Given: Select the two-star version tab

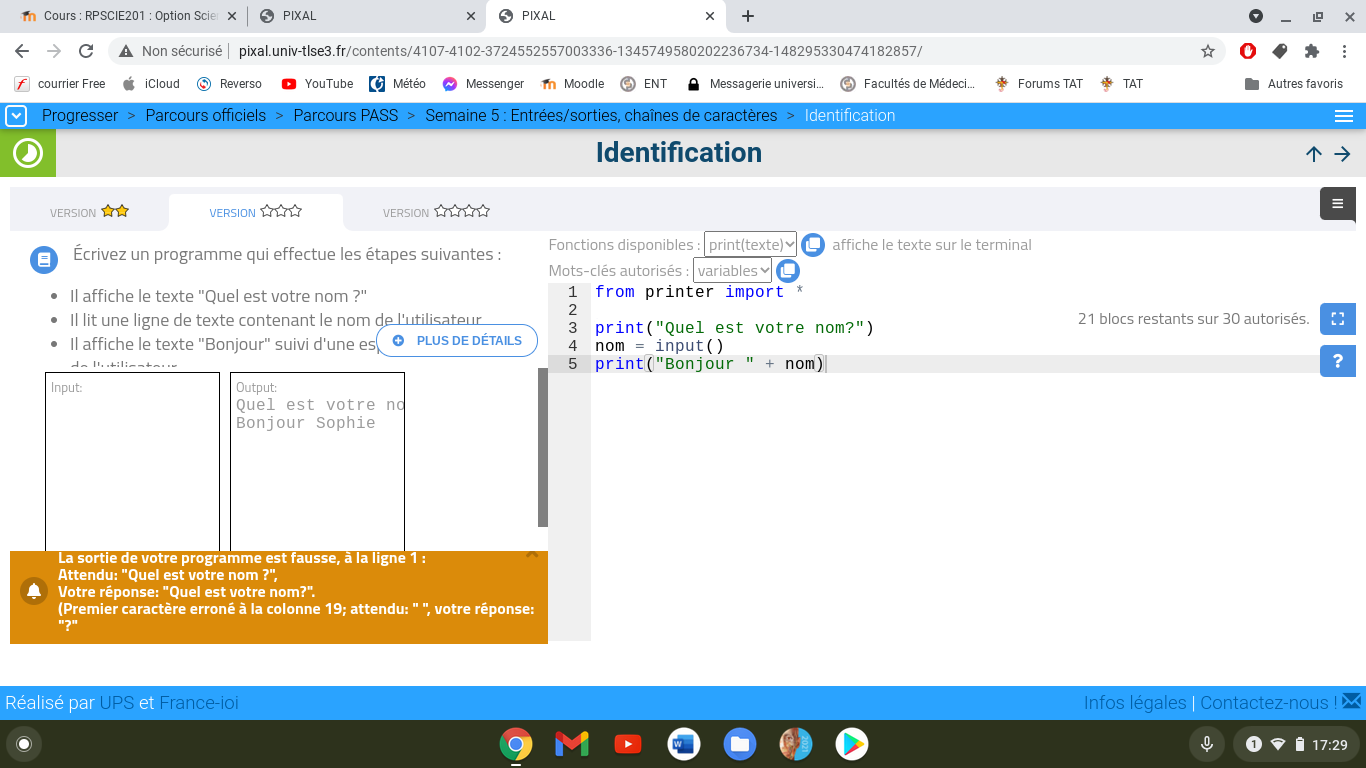Looking at the screenshot, I should 89,212.
